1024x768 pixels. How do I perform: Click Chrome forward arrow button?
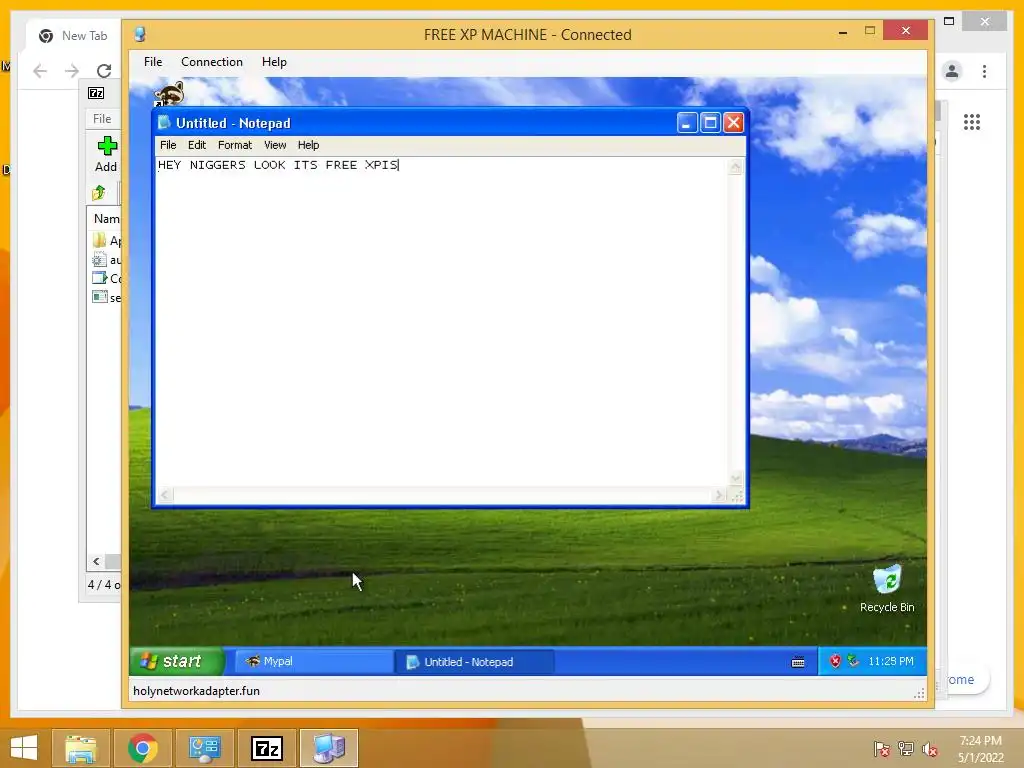tap(72, 71)
